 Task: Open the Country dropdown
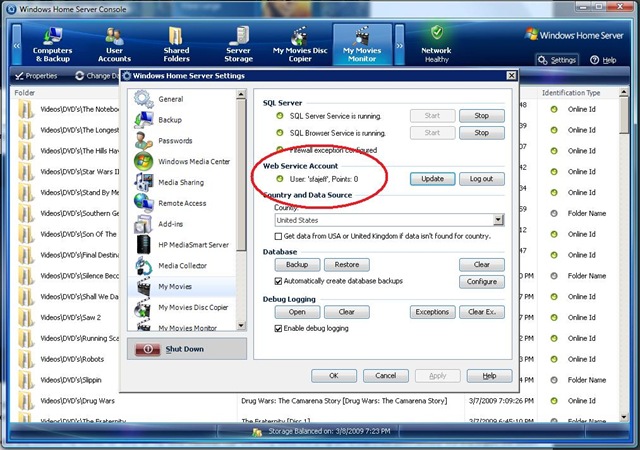coord(498,220)
